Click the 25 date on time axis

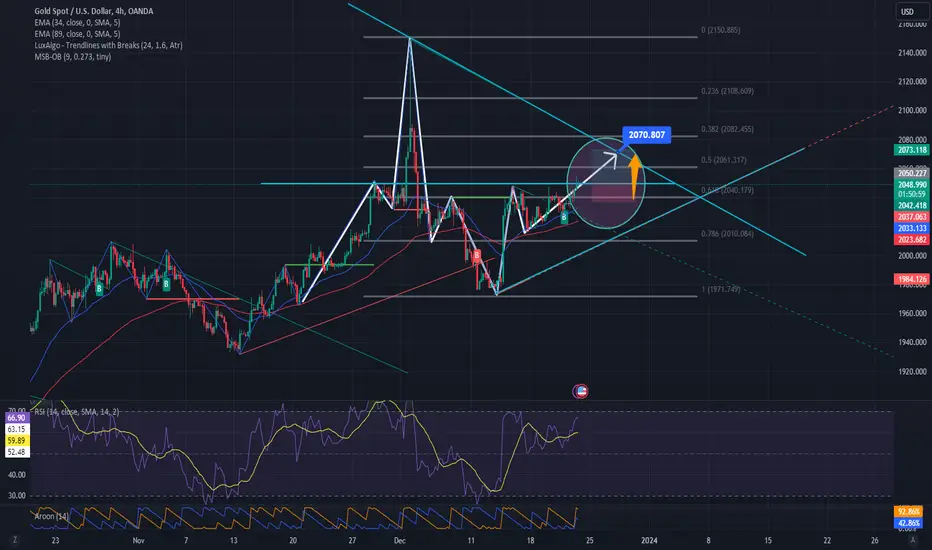point(590,540)
